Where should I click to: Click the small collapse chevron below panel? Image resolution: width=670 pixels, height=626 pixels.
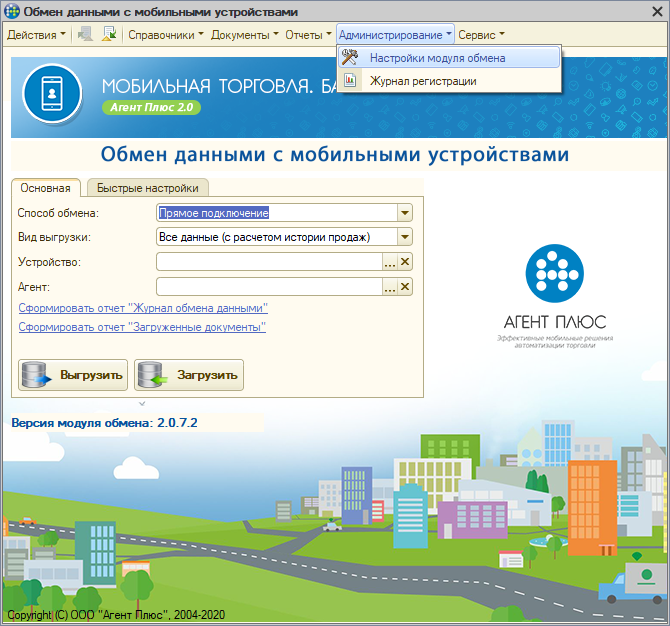point(142,403)
